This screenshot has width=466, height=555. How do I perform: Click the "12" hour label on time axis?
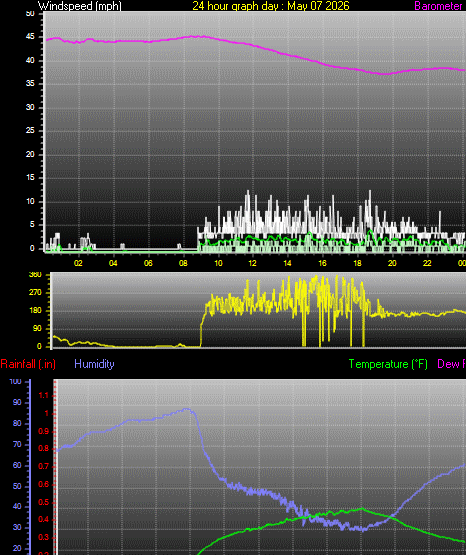pos(252,263)
